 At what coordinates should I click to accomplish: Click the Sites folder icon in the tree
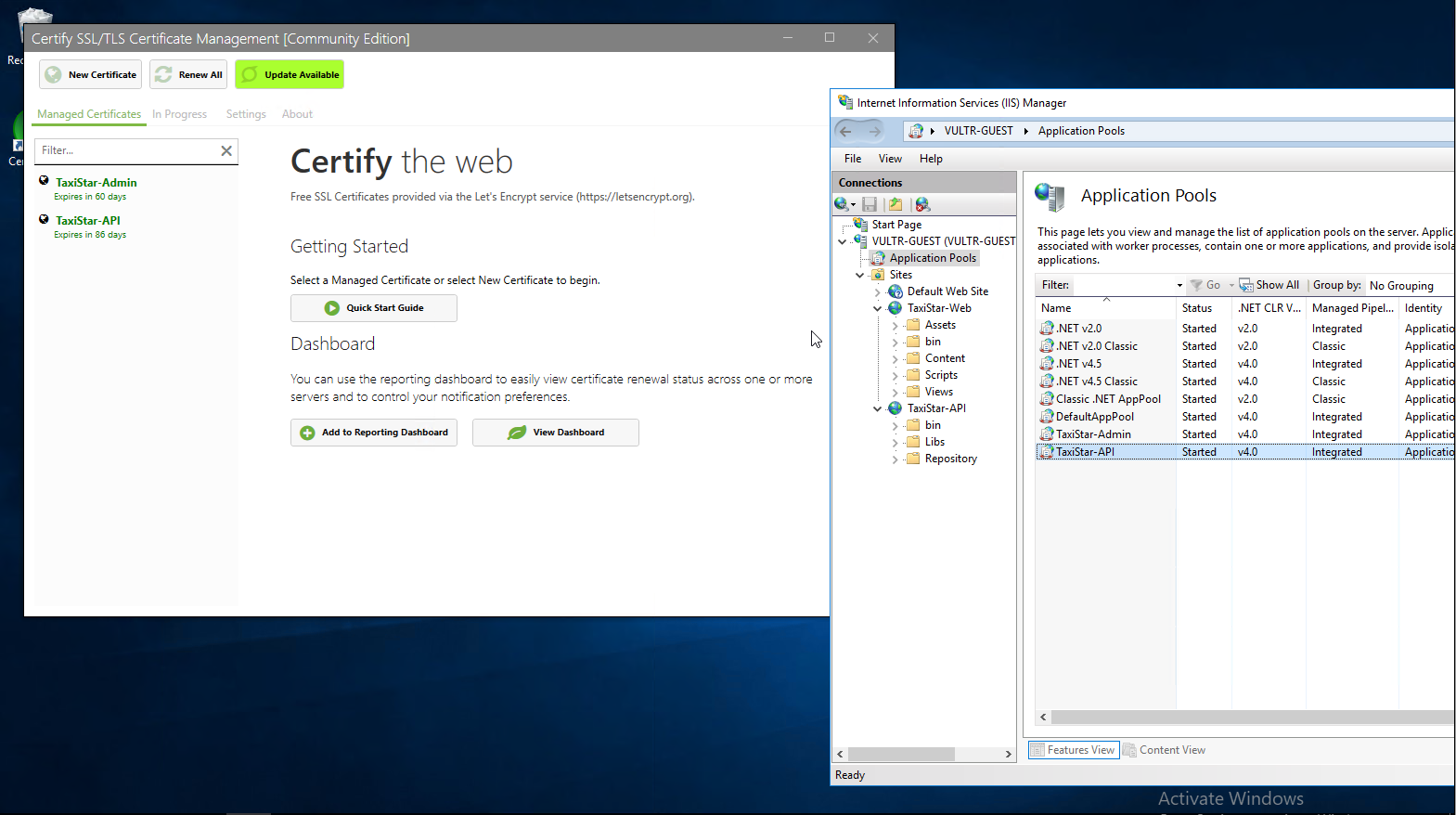878,275
